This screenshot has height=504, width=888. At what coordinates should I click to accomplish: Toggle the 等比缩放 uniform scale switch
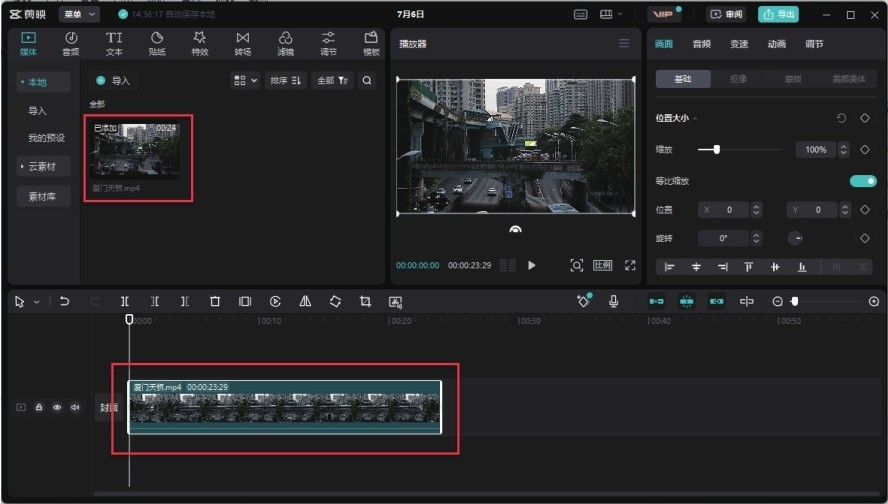pos(863,181)
